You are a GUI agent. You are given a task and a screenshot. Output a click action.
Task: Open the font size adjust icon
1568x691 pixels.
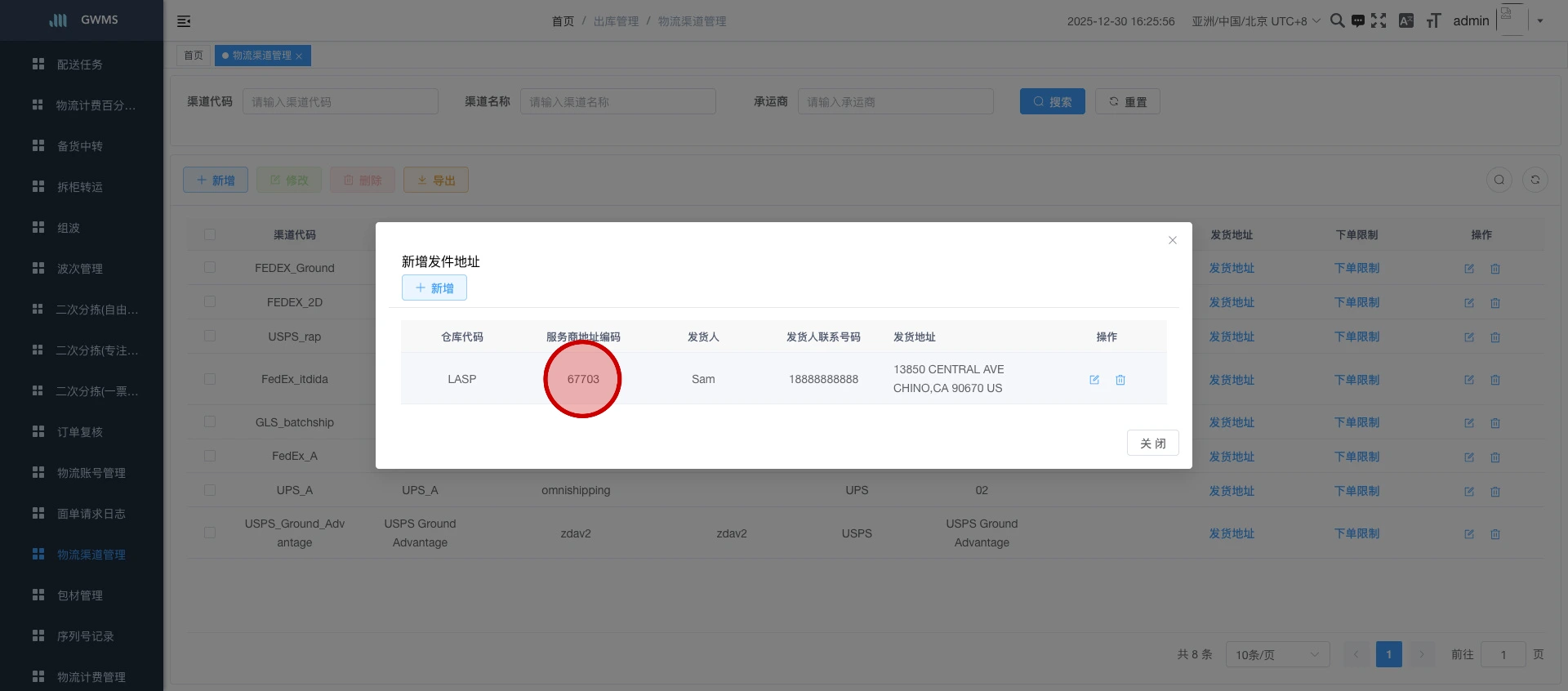pyautogui.click(x=1433, y=20)
